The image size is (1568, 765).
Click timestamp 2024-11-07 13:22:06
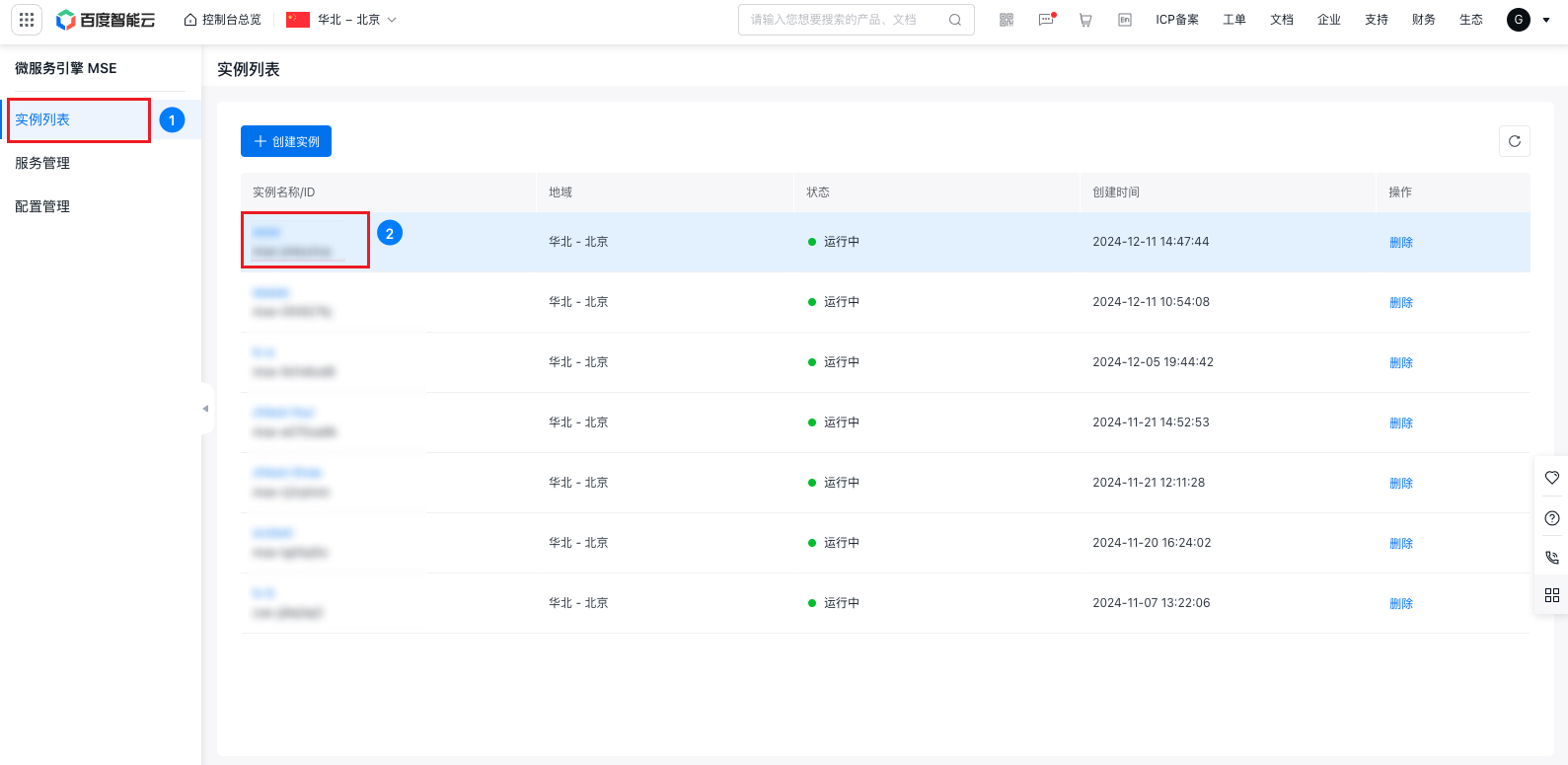(x=1152, y=603)
